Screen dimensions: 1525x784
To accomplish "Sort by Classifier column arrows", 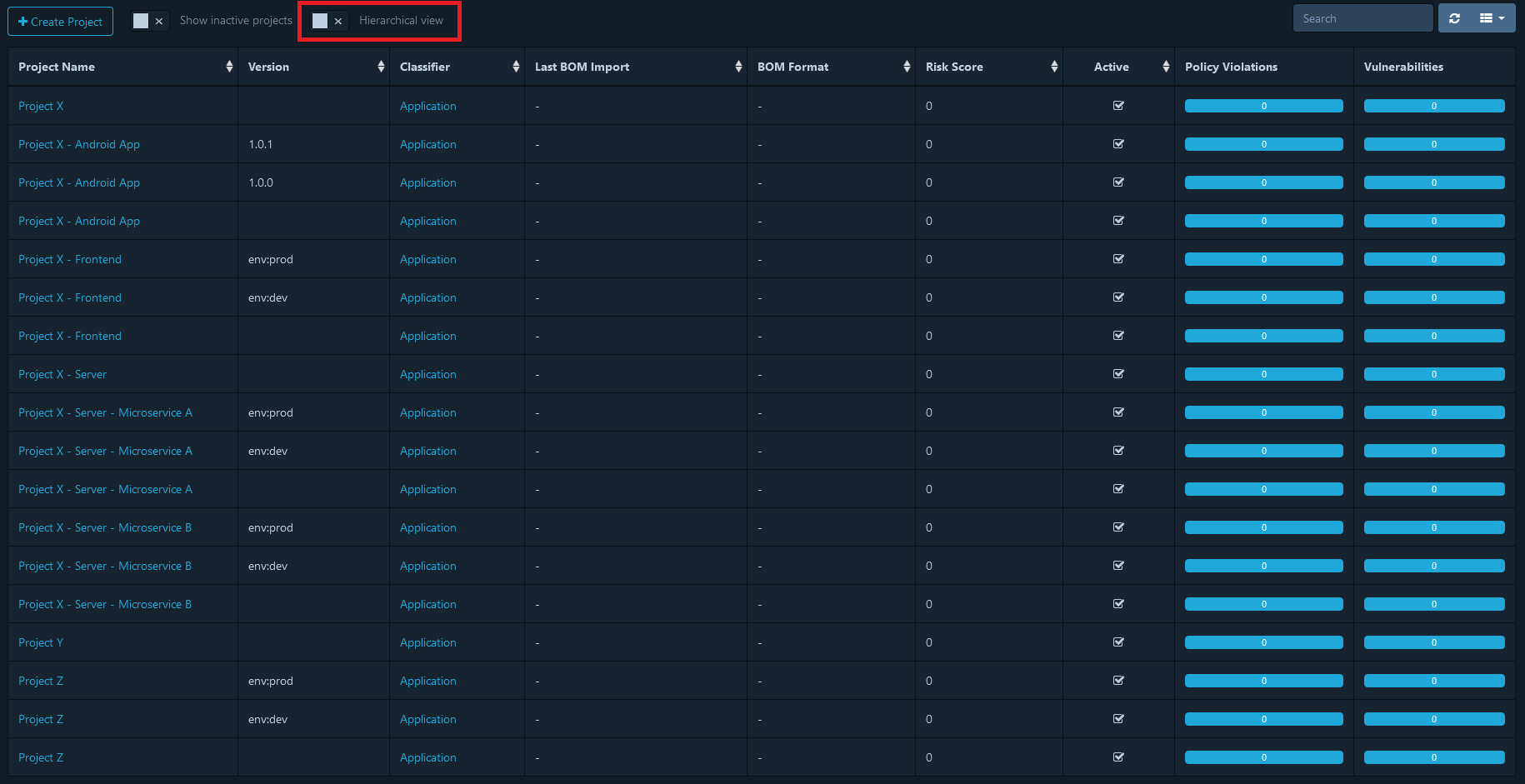I will (x=516, y=67).
